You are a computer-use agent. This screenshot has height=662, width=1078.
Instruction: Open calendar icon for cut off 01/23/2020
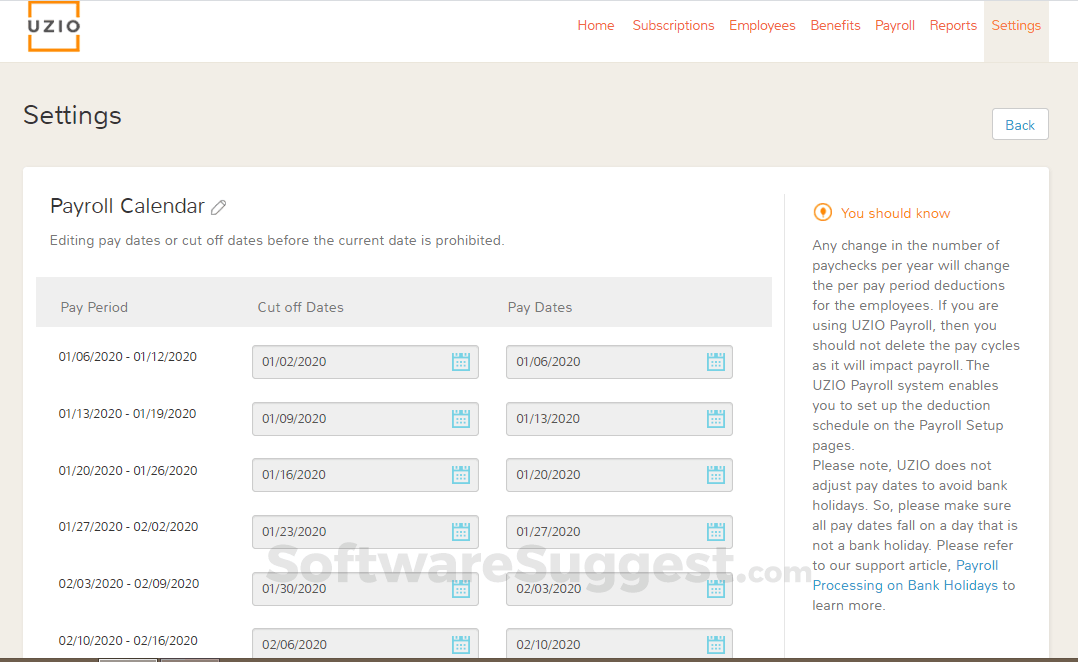point(461,531)
